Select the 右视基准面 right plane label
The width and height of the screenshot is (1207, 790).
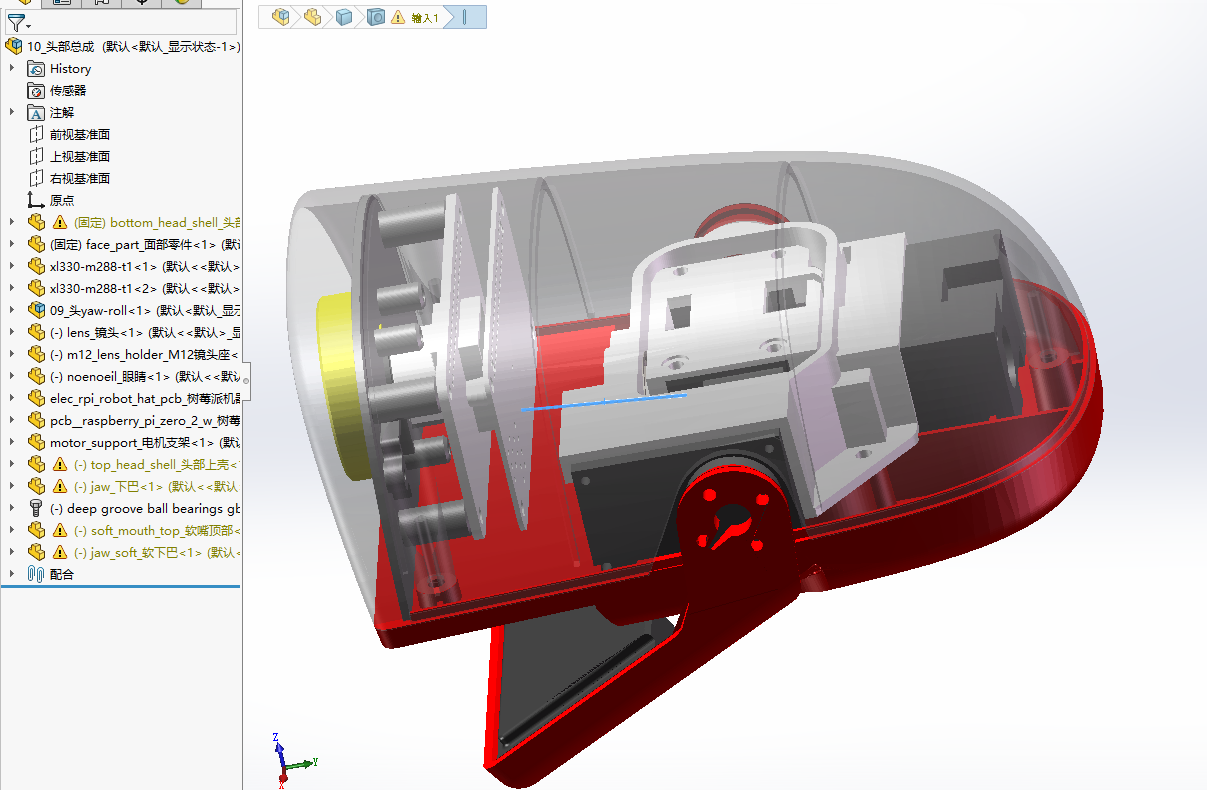click(80, 178)
